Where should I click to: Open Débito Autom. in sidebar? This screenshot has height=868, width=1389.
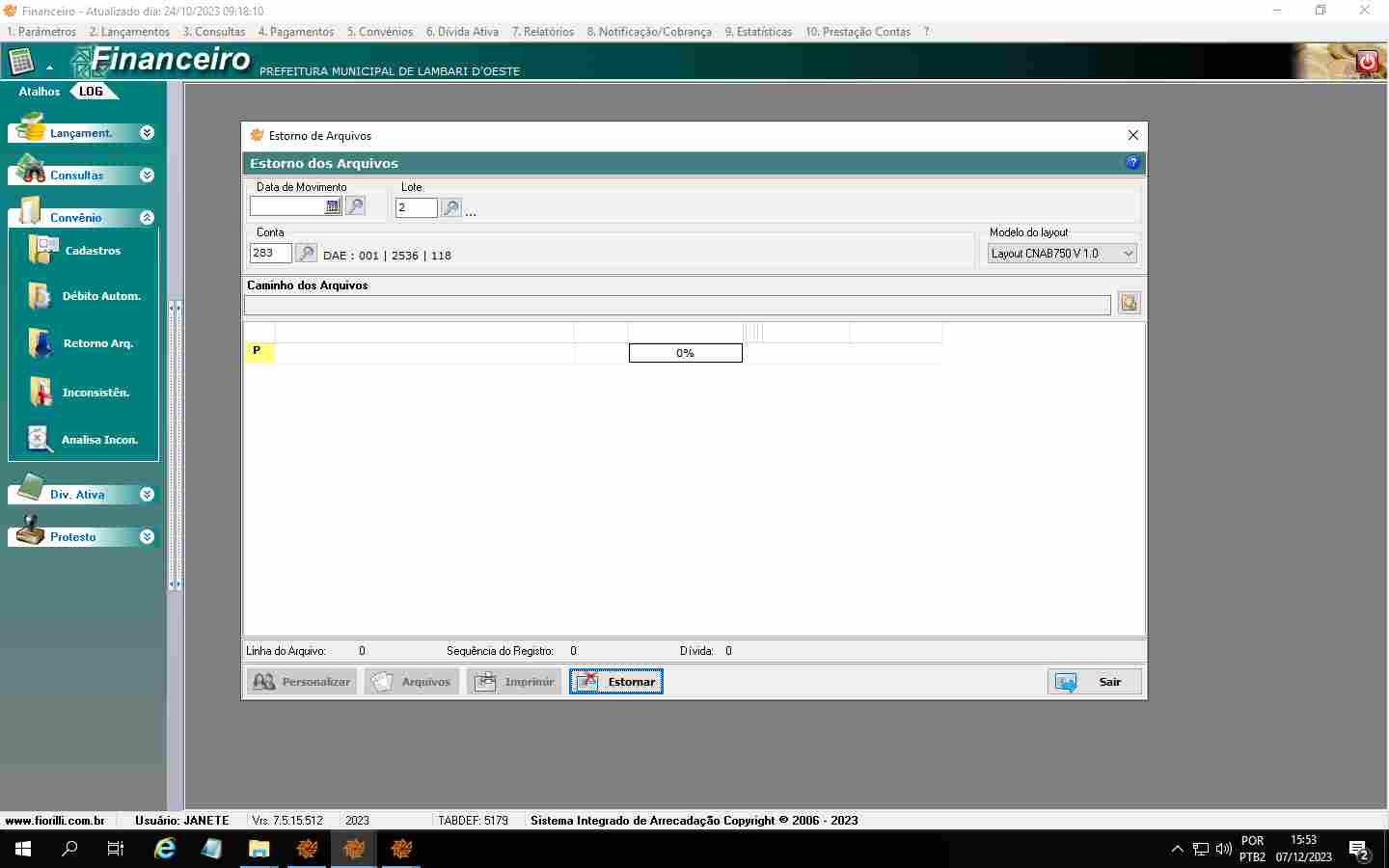pyautogui.click(x=41, y=296)
